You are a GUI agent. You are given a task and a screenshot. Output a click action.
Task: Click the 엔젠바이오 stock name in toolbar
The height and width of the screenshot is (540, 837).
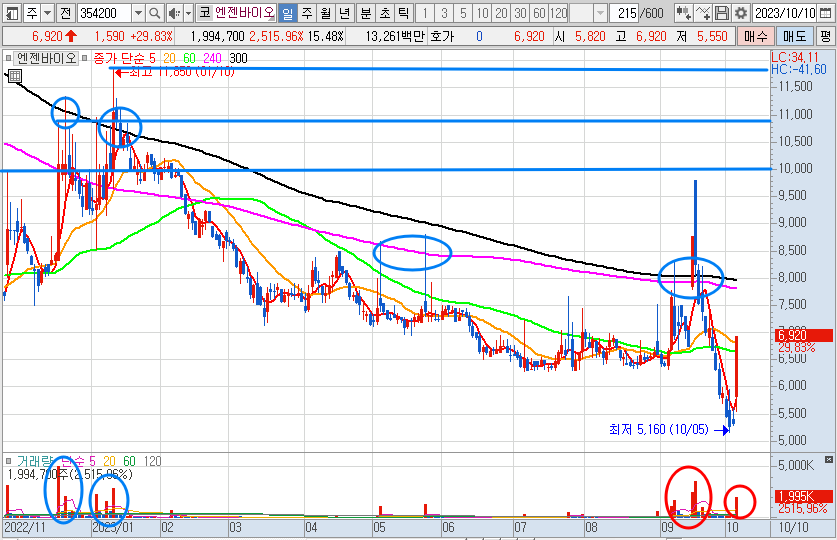point(245,13)
